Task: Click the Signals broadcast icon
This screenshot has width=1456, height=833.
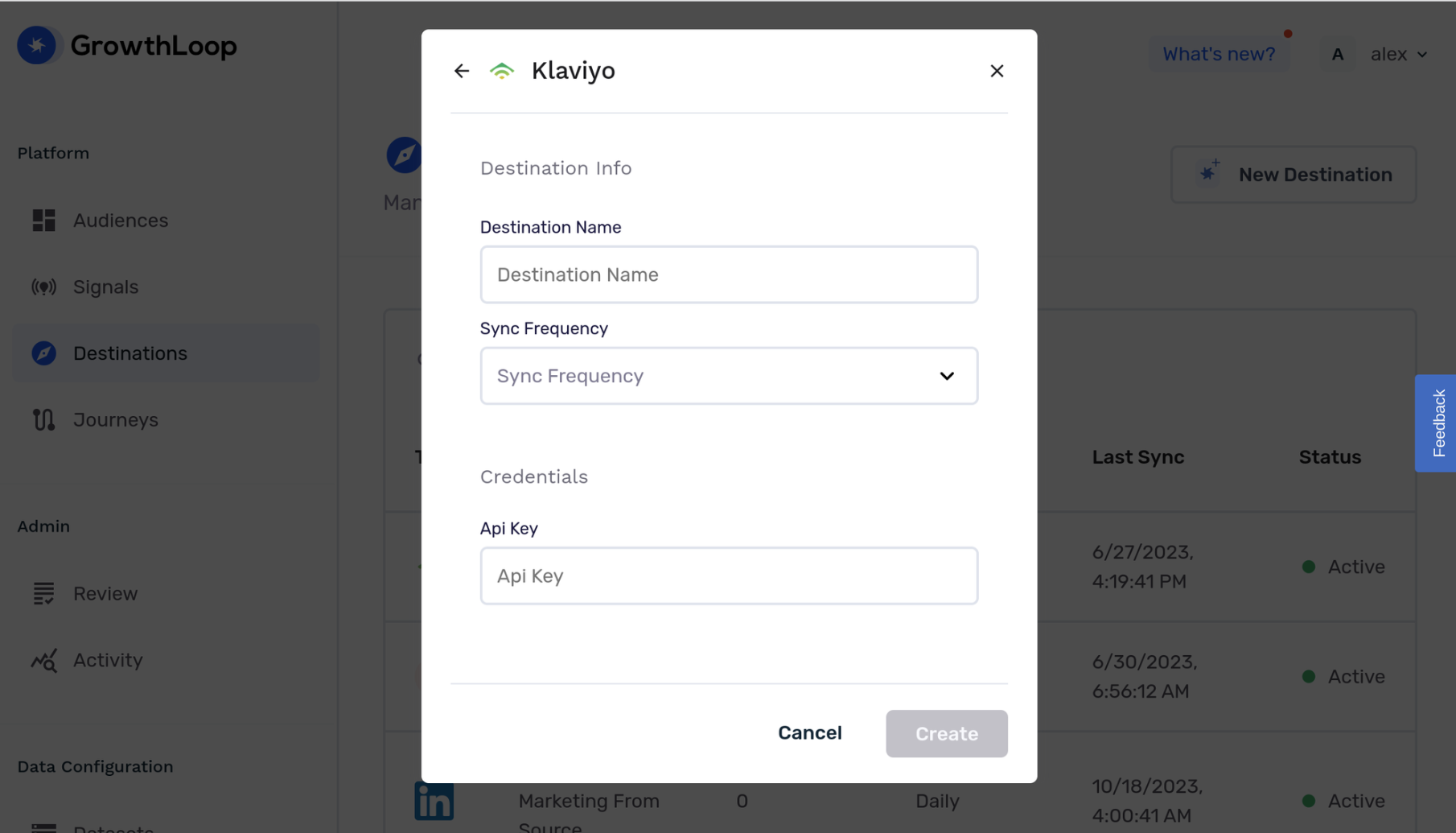Action: point(43,287)
